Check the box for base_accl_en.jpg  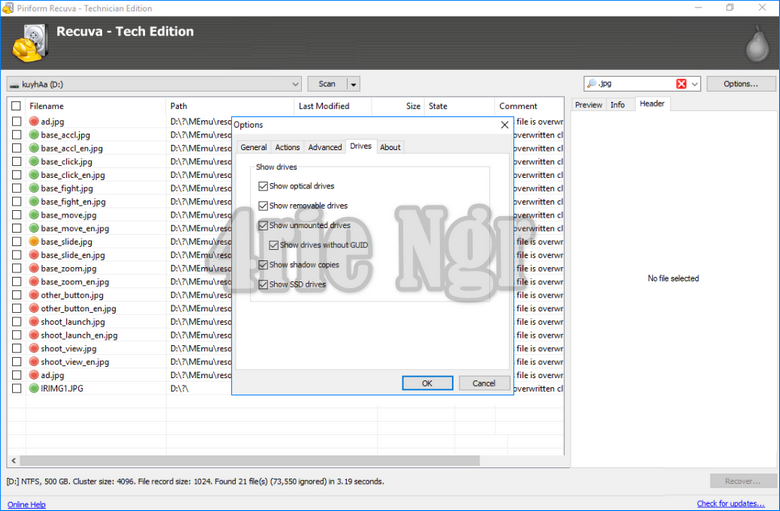[x=16, y=148]
